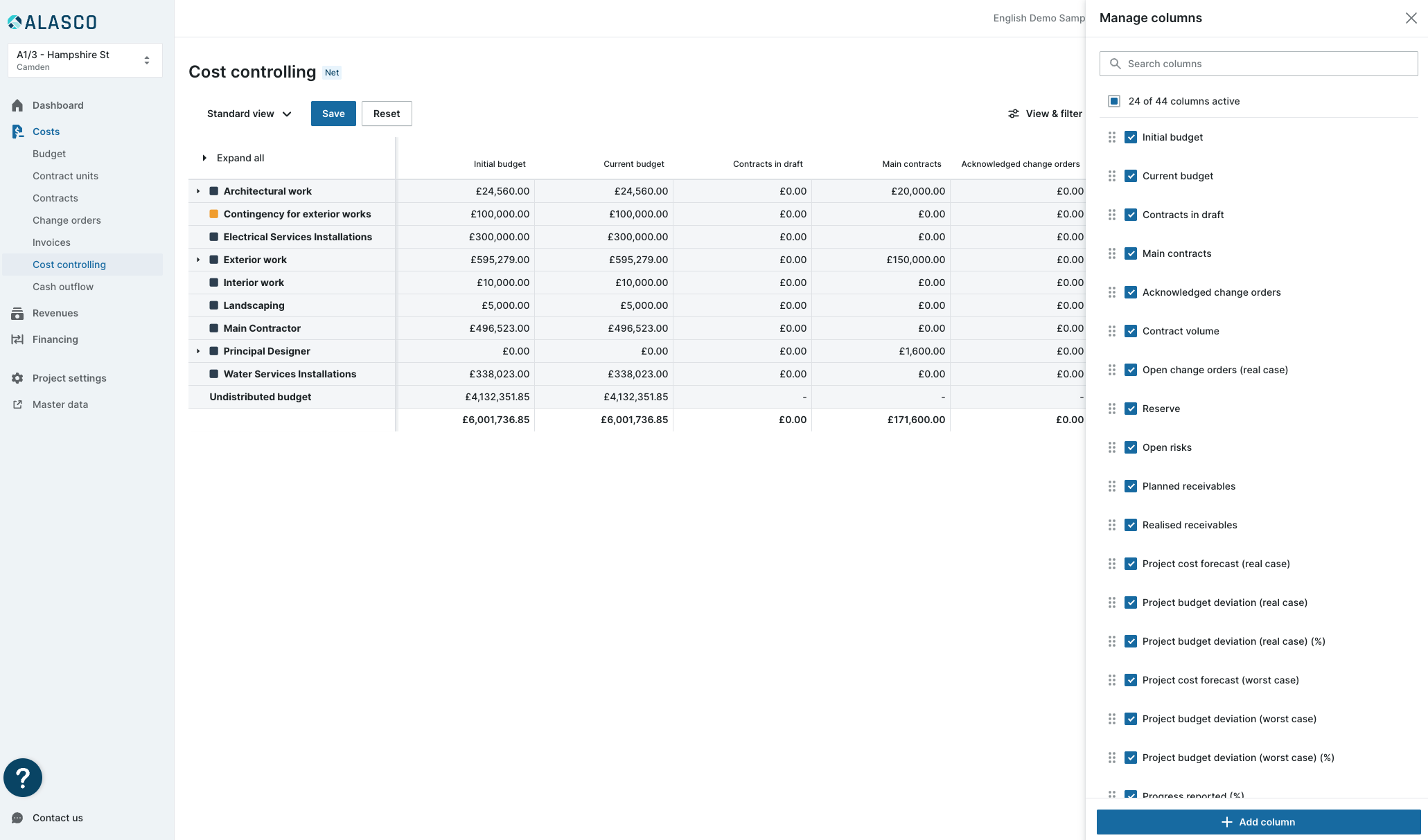Click the Financing sidebar icon
The width and height of the screenshot is (1428, 840).
click(x=17, y=339)
